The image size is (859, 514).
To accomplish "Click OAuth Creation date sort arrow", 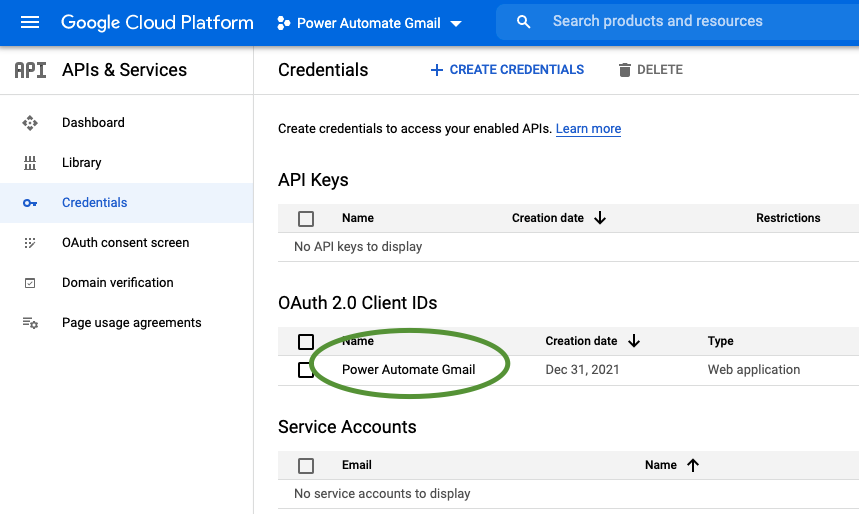I will pyautogui.click(x=634, y=341).
